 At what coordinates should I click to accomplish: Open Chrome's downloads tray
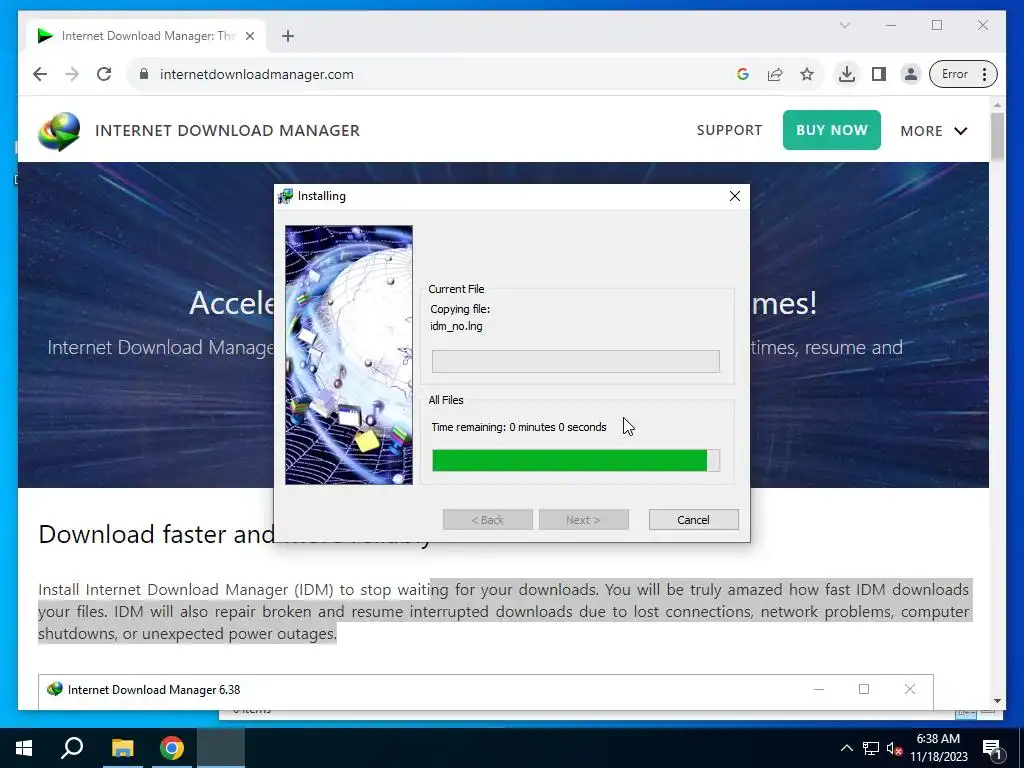[846, 74]
